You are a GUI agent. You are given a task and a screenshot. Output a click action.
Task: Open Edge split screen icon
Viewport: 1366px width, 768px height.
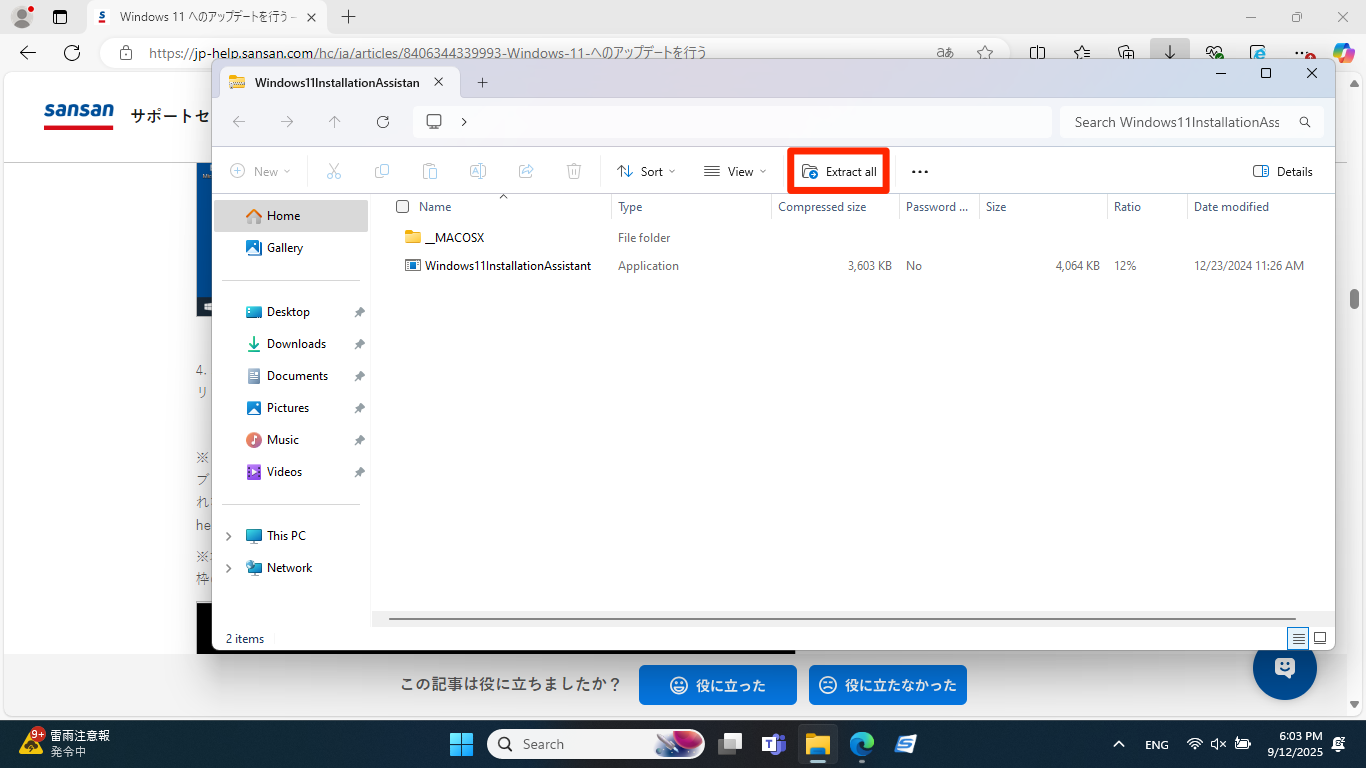click(x=1038, y=53)
